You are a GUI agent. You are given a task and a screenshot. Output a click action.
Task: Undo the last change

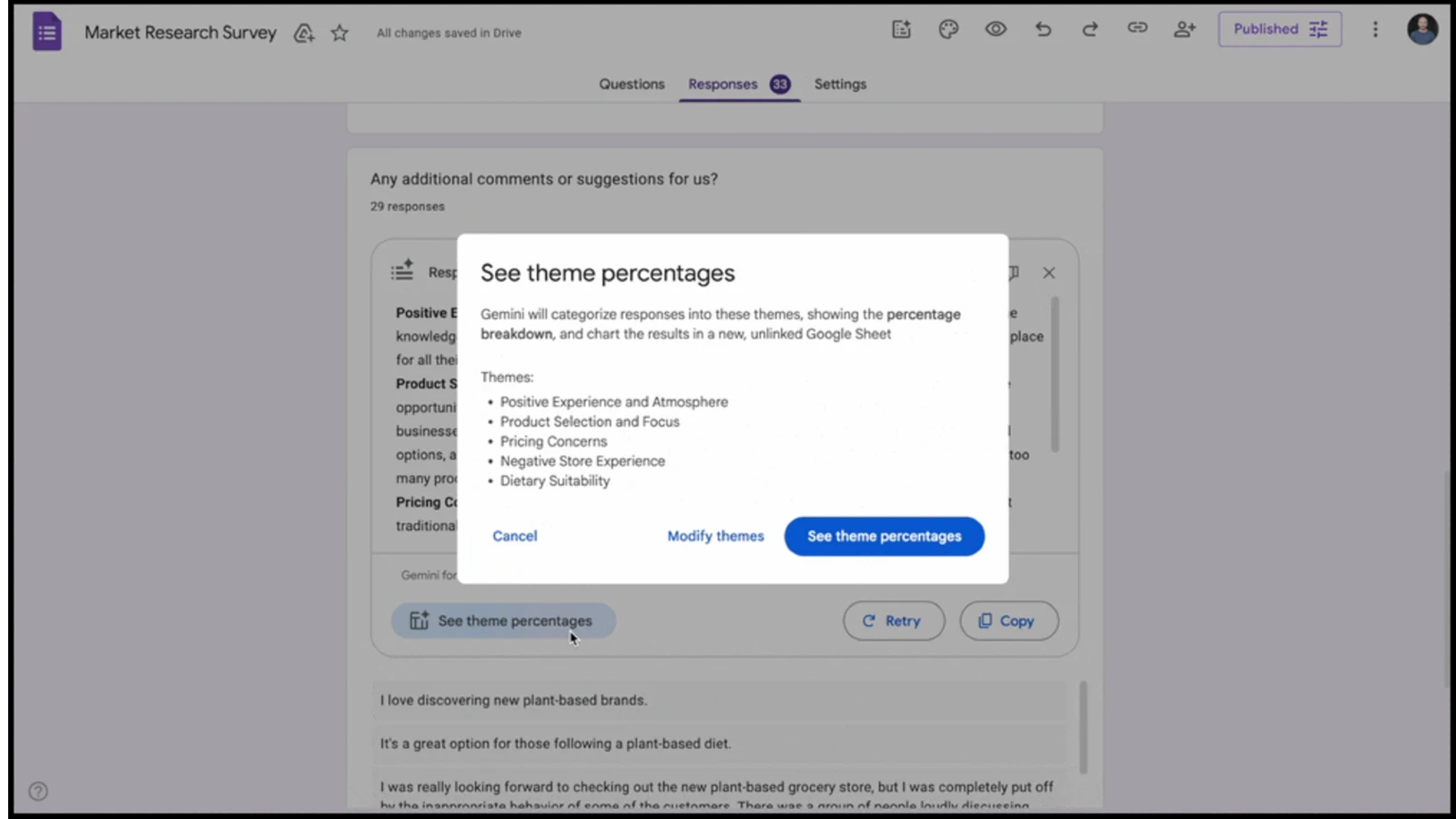[1043, 29]
